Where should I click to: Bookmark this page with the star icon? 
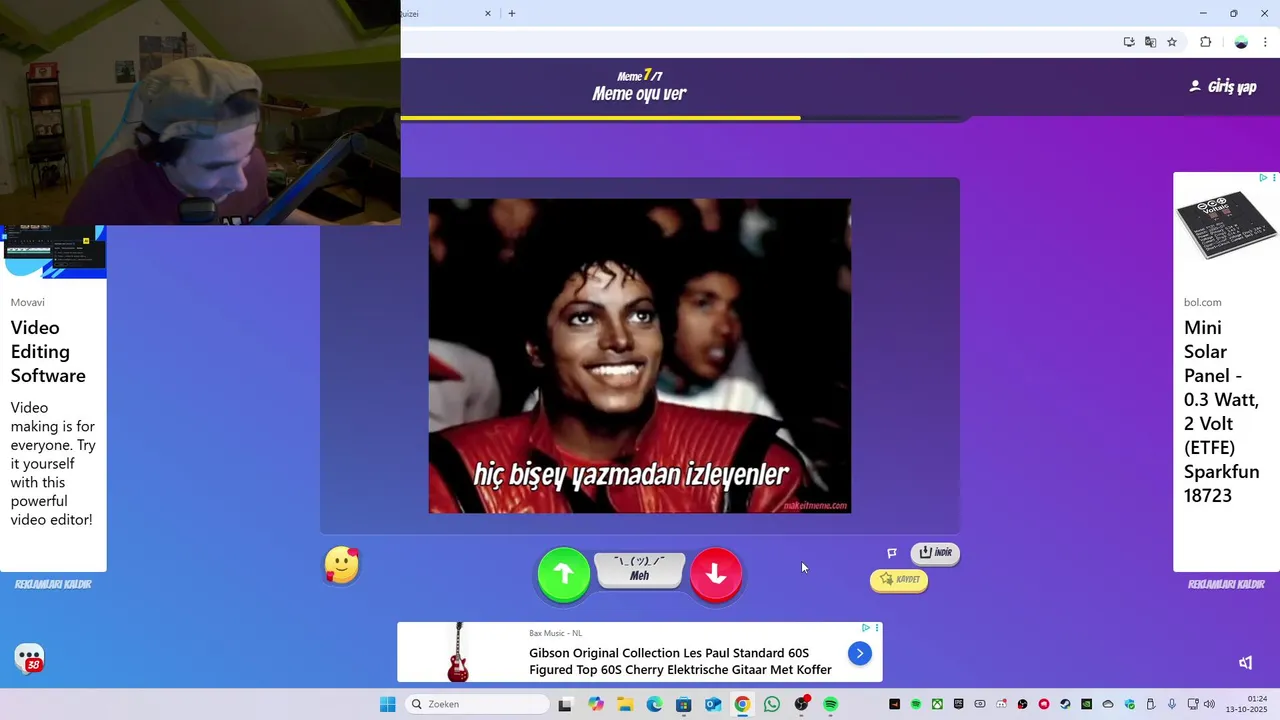(x=1172, y=42)
